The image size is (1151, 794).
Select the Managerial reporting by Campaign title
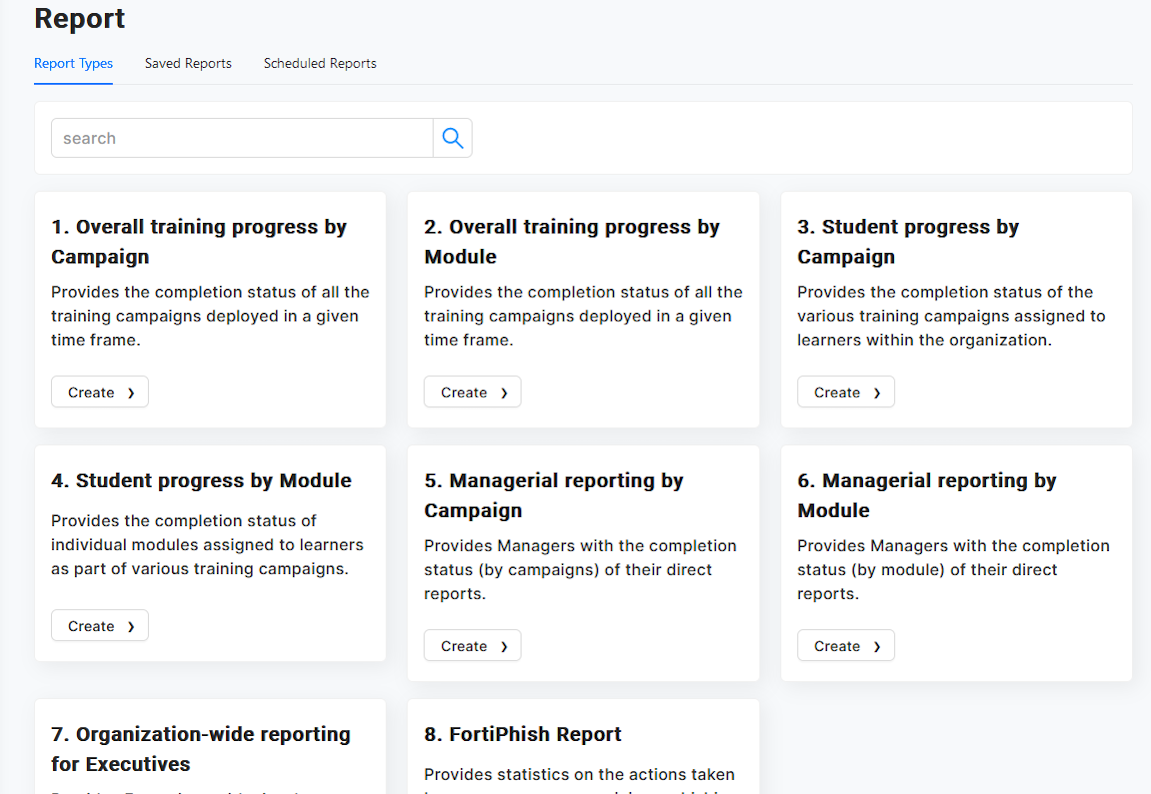(554, 495)
